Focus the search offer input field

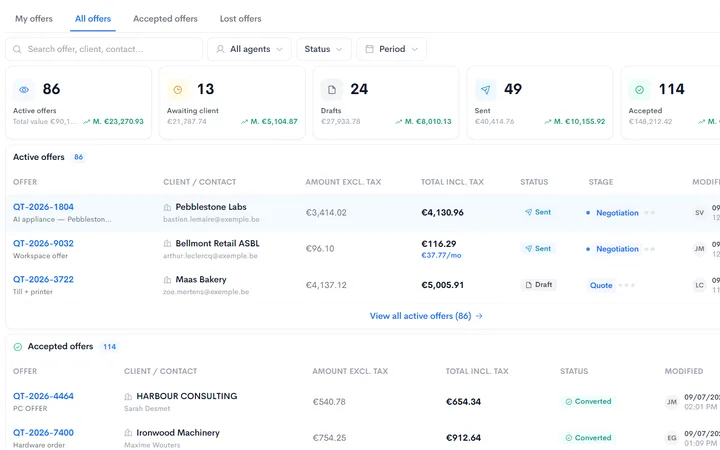104,49
